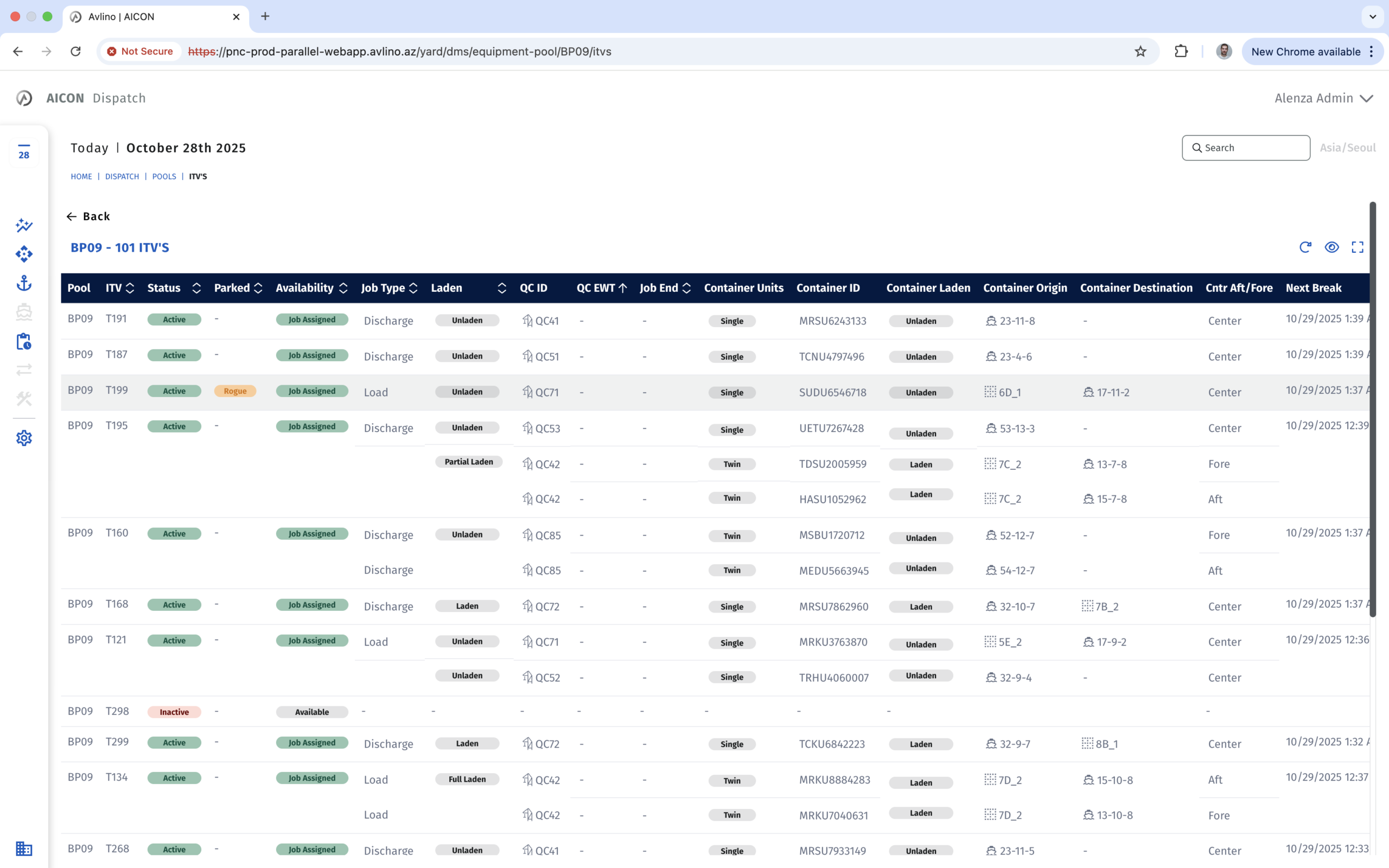Click the crane icon next to QC51
Image resolution: width=1389 pixels, height=868 pixels.
coord(527,356)
